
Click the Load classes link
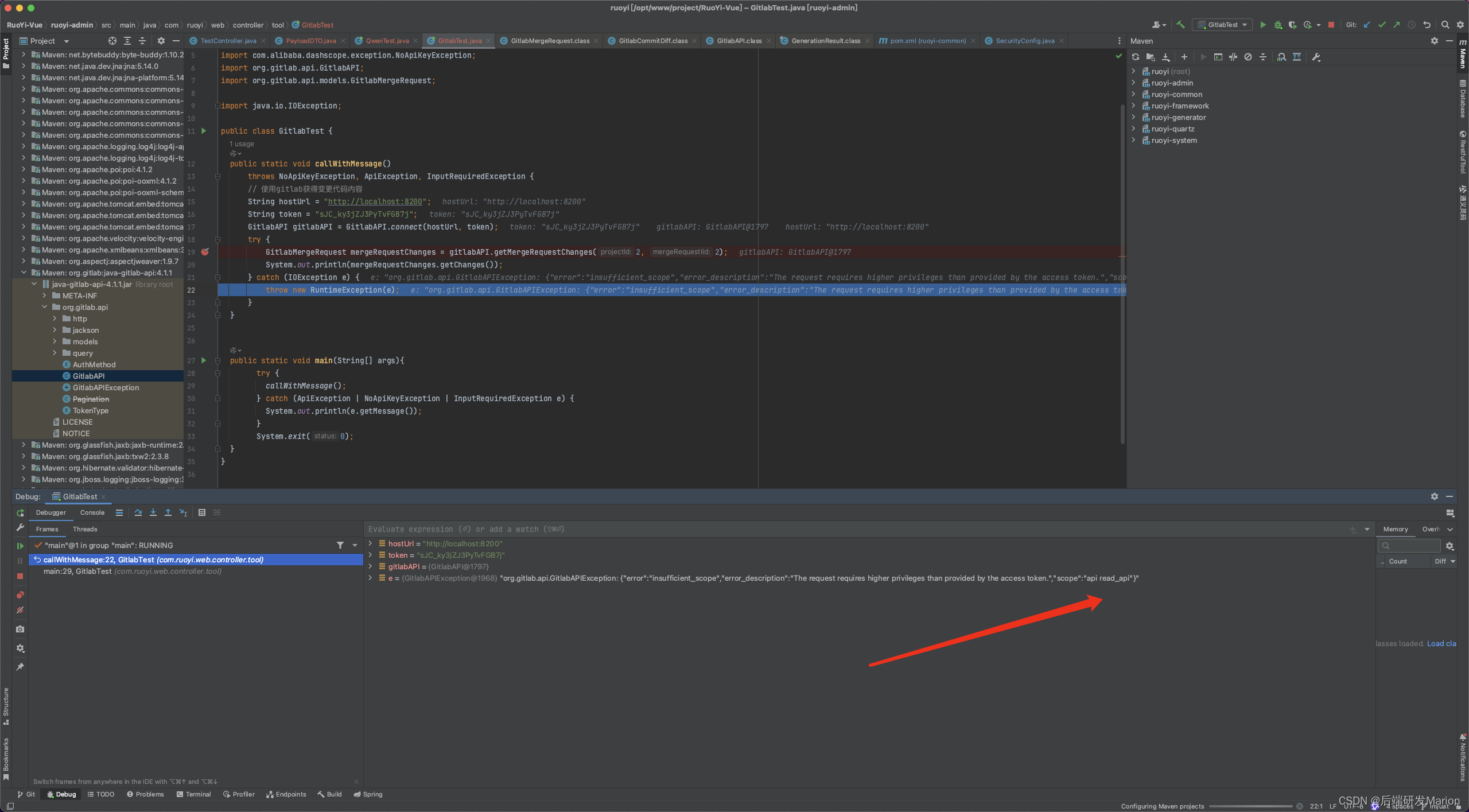point(1441,643)
